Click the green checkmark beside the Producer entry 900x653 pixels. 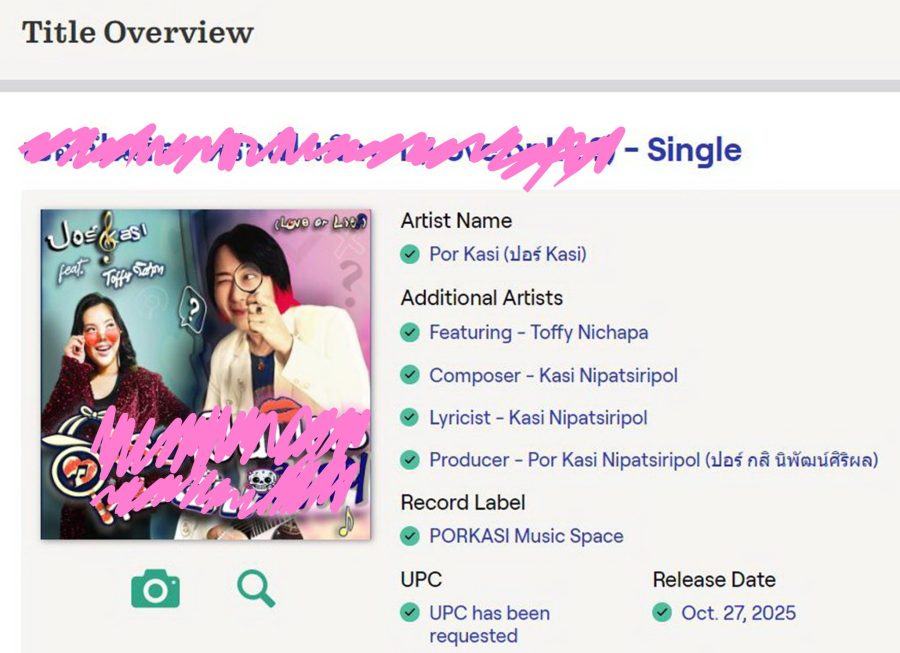[x=410, y=460]
